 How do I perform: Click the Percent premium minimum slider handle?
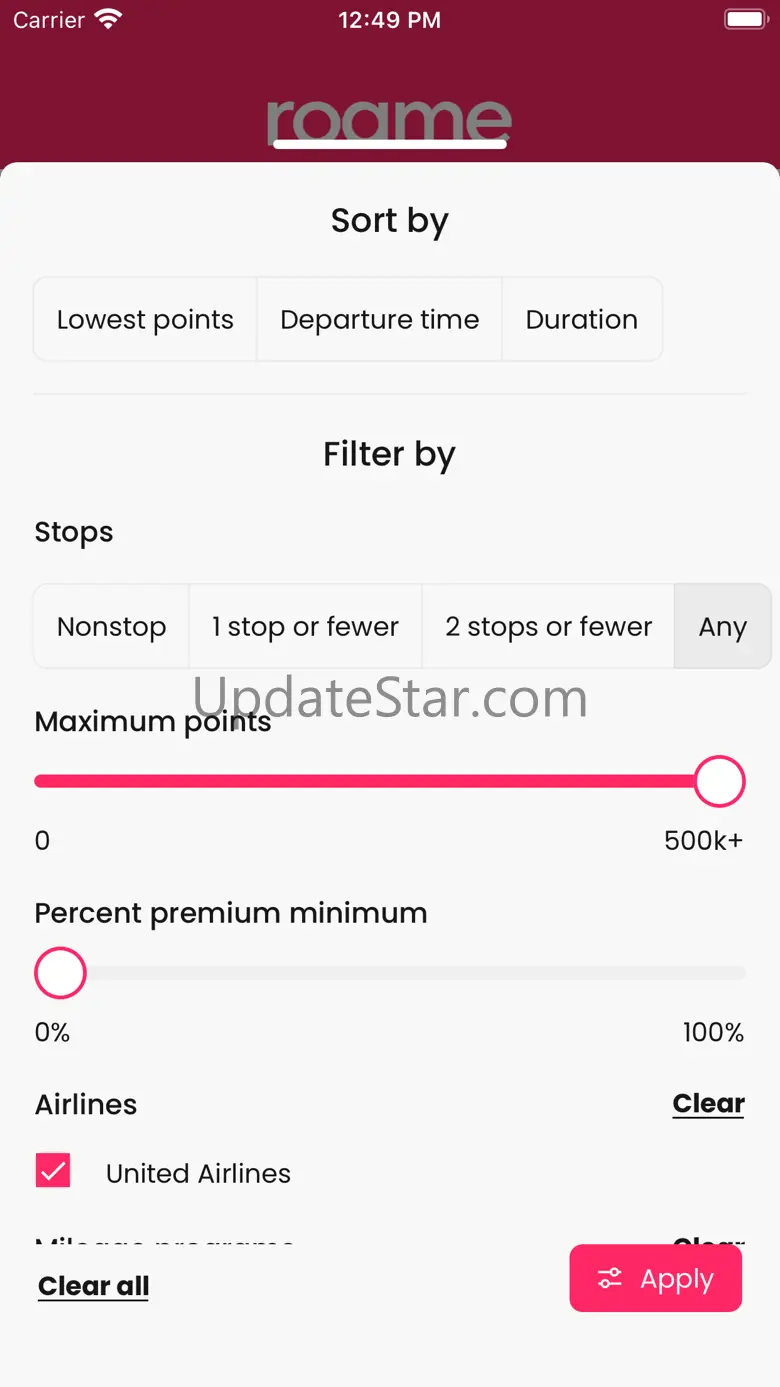click(60, 973)
